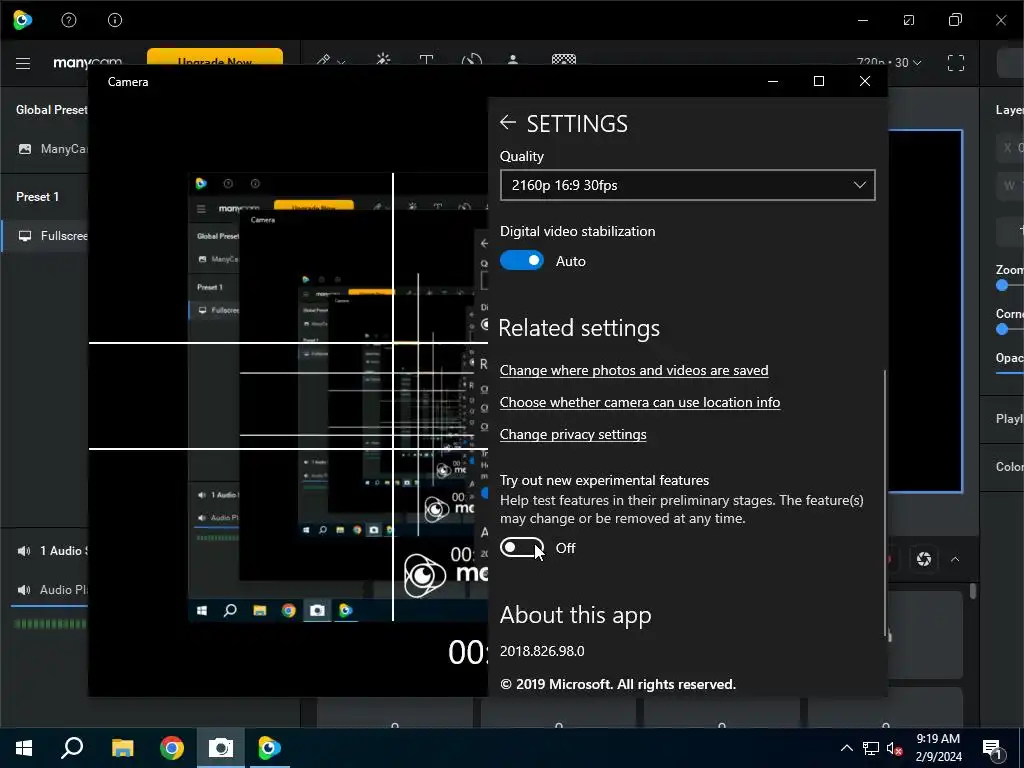Expand the chevron beside snapshot button
This screenshot has width=1024, height=768.
tap(955, 560)
